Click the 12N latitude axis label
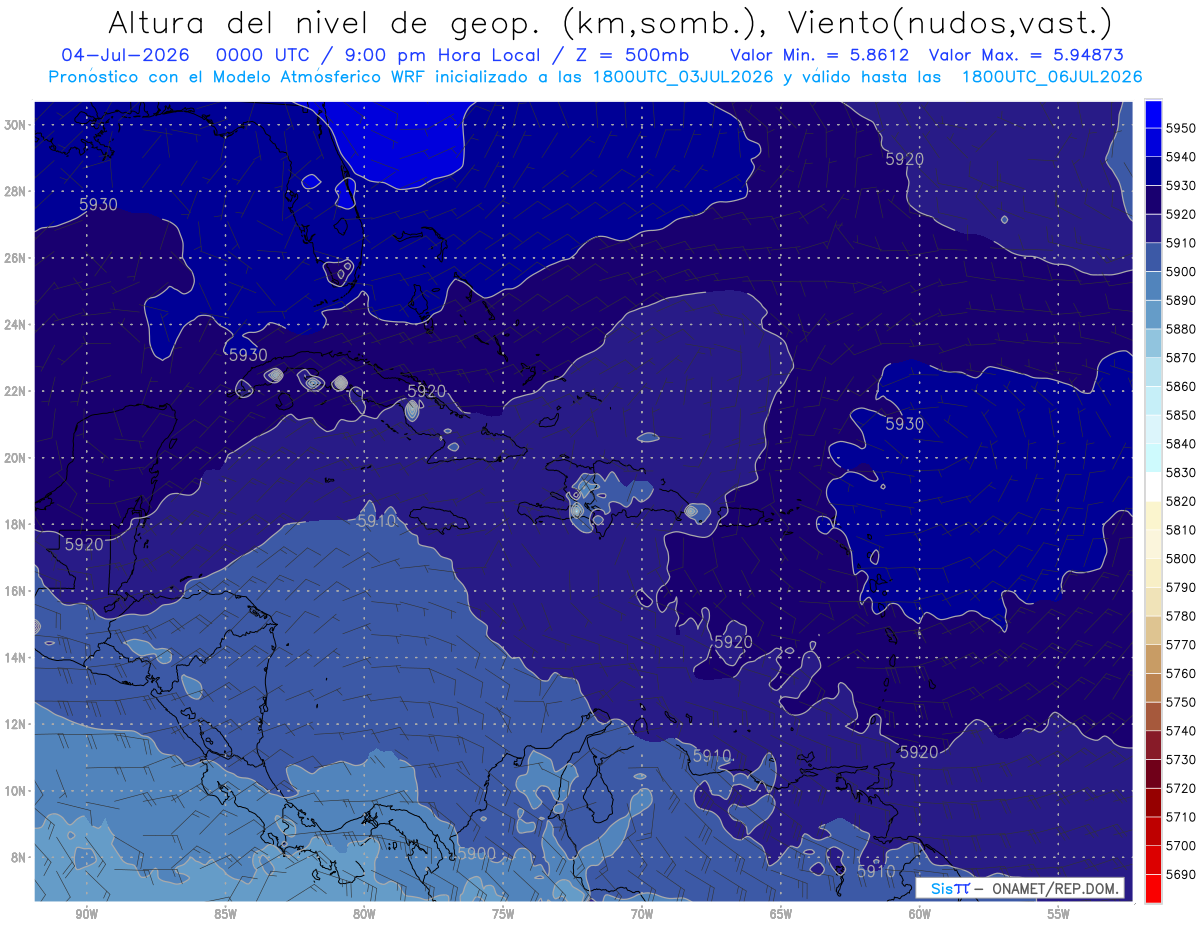 coord(14,724)
